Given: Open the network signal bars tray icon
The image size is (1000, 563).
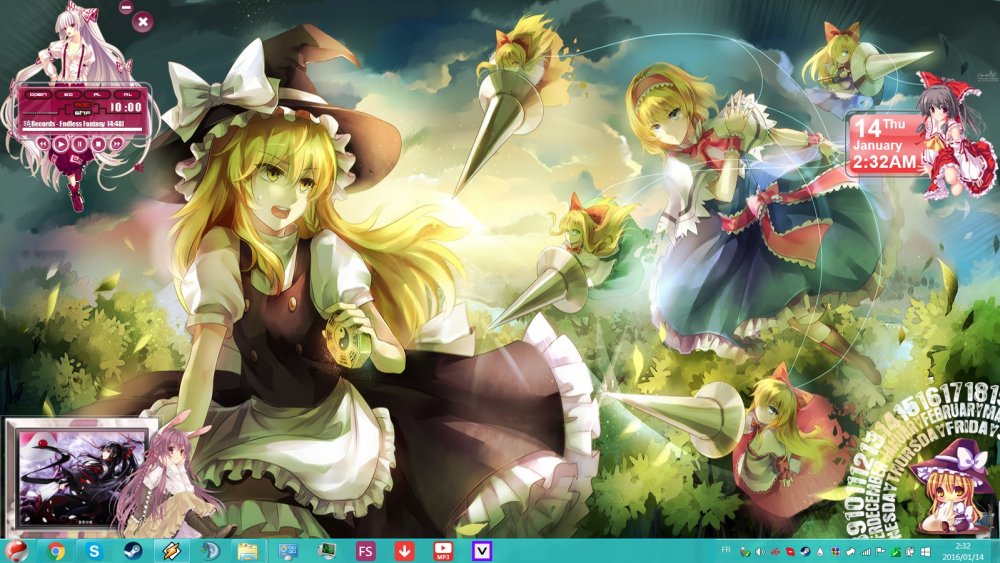Looking at the screenshot, I should coord(865,552).
